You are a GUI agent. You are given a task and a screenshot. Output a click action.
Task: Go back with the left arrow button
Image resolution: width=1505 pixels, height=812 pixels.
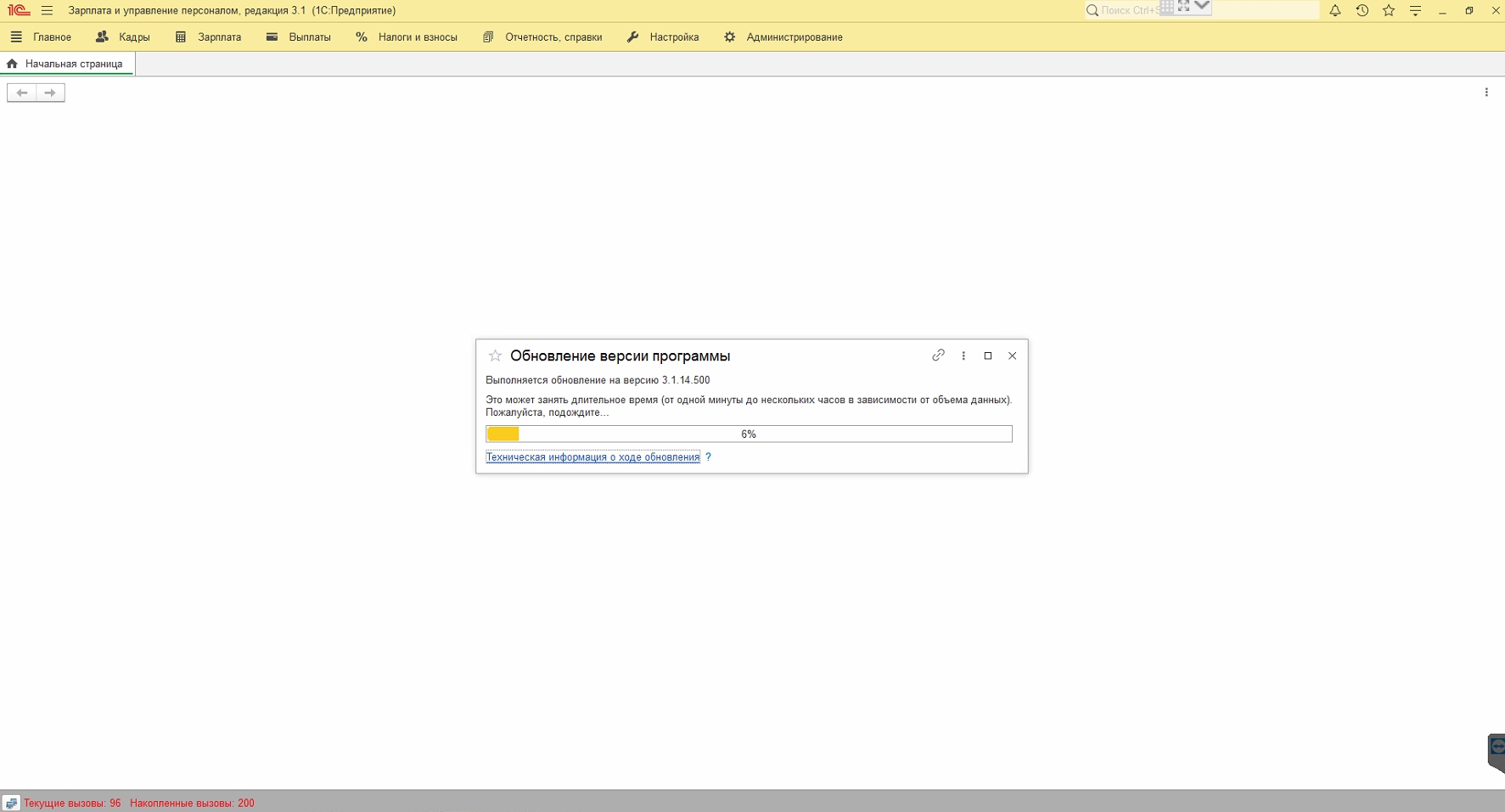point(22,92)
